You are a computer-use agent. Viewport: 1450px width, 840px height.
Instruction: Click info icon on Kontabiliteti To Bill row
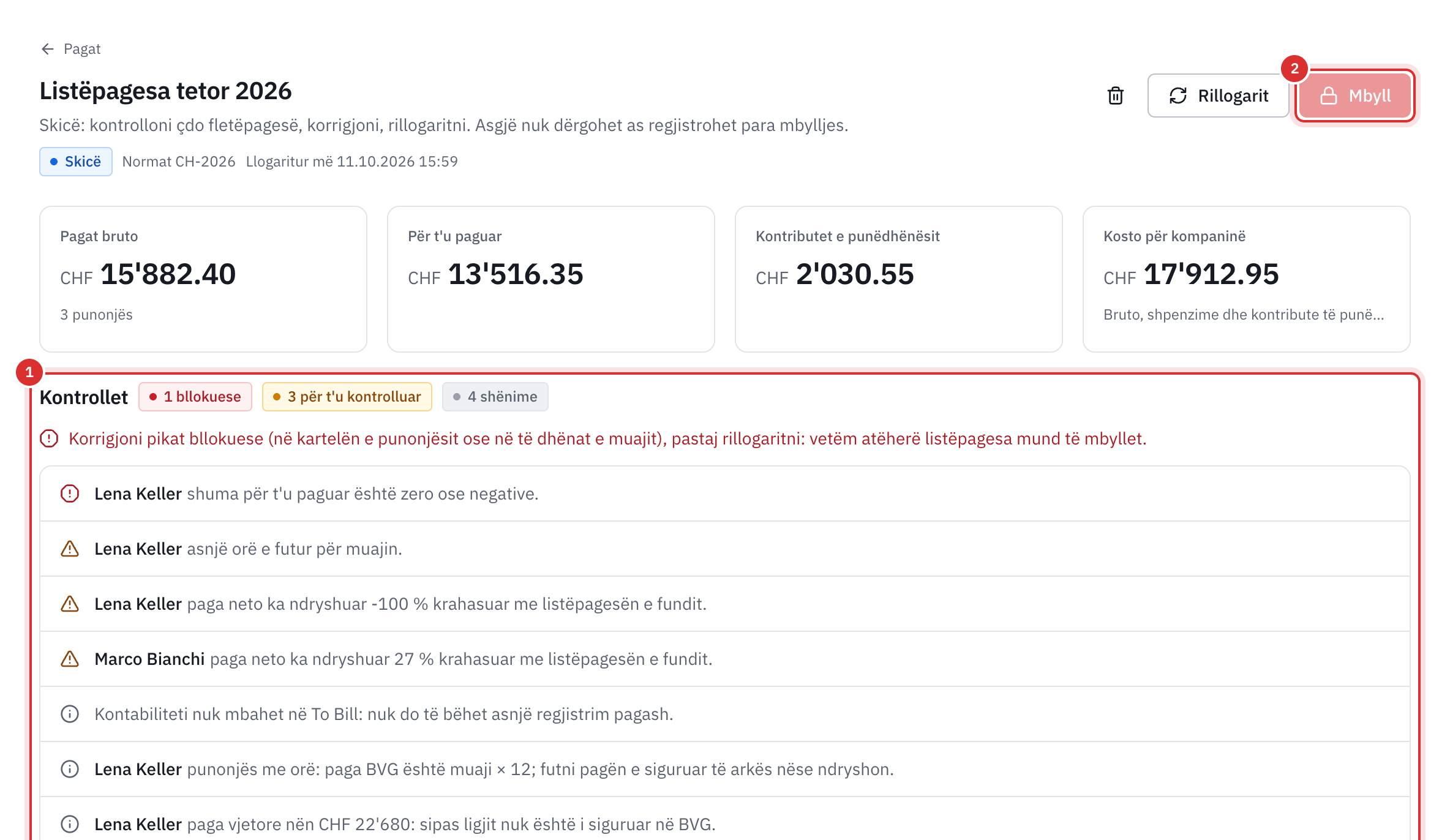pos(70,714)
